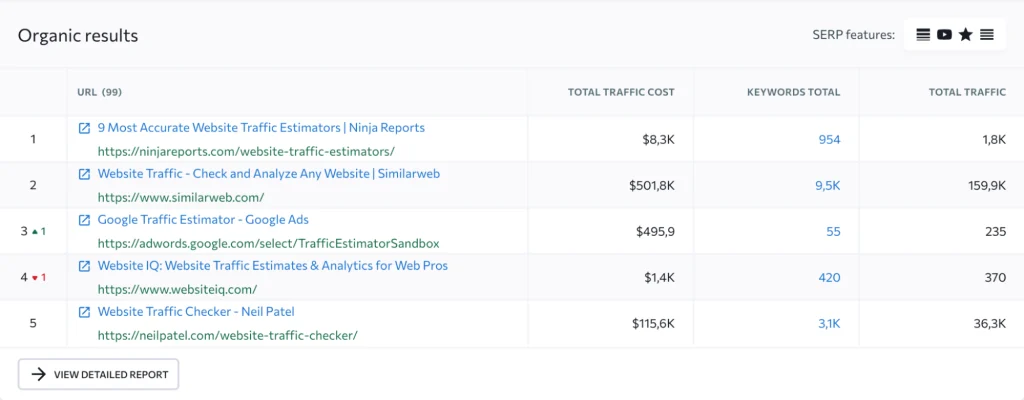
Task: Click the 1,8K total traffic value
Action: pyautogui.click(x=995, y=139)
